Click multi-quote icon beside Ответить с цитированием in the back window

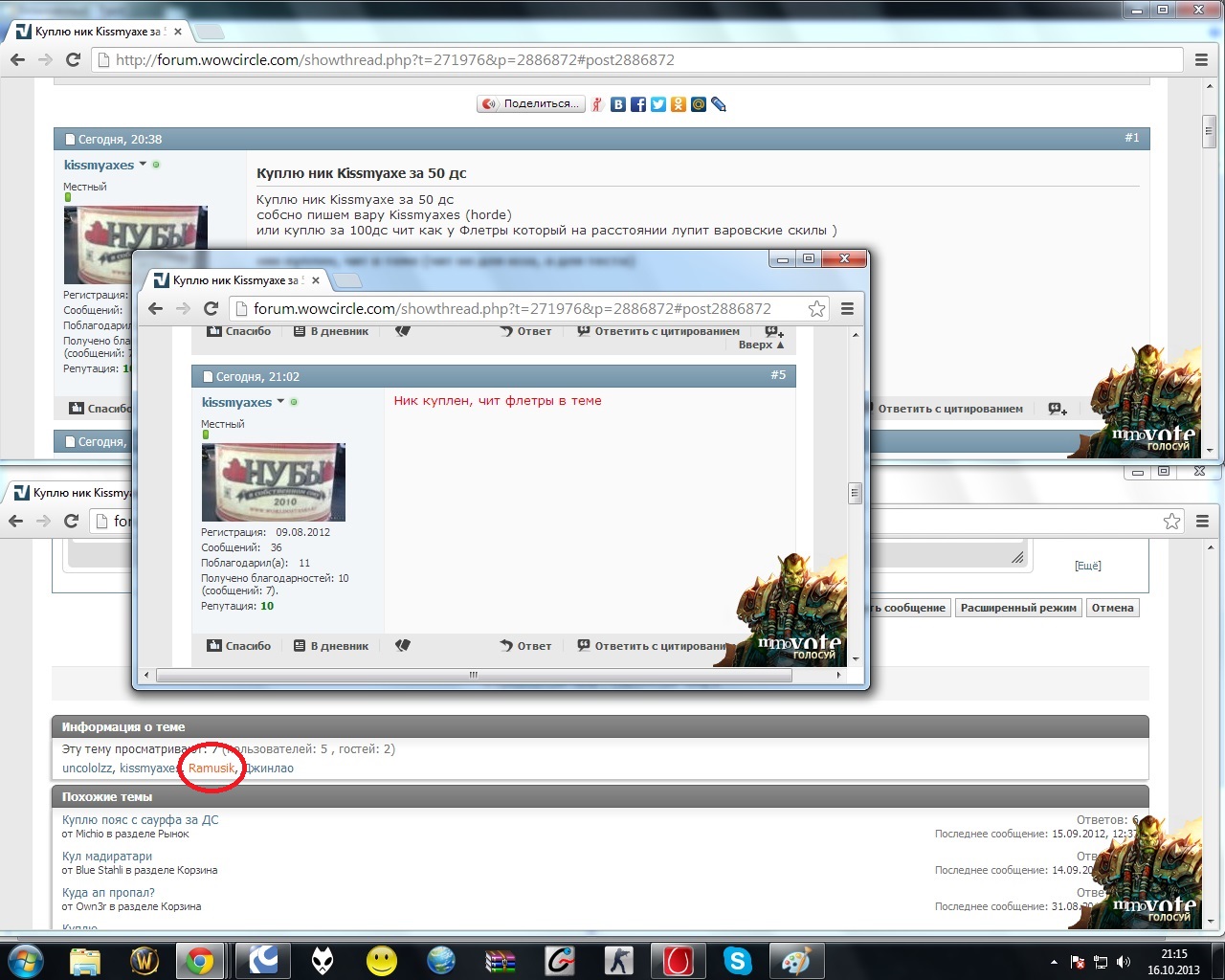[x=1057, y=409]
